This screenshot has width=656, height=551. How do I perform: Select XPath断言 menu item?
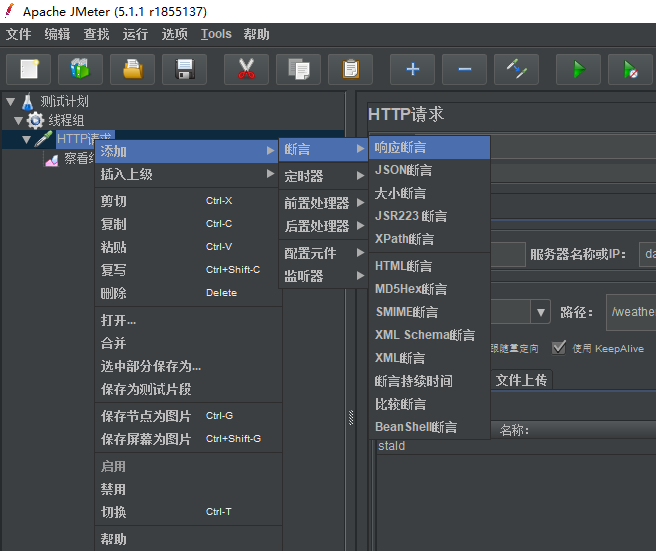[429, 239]
